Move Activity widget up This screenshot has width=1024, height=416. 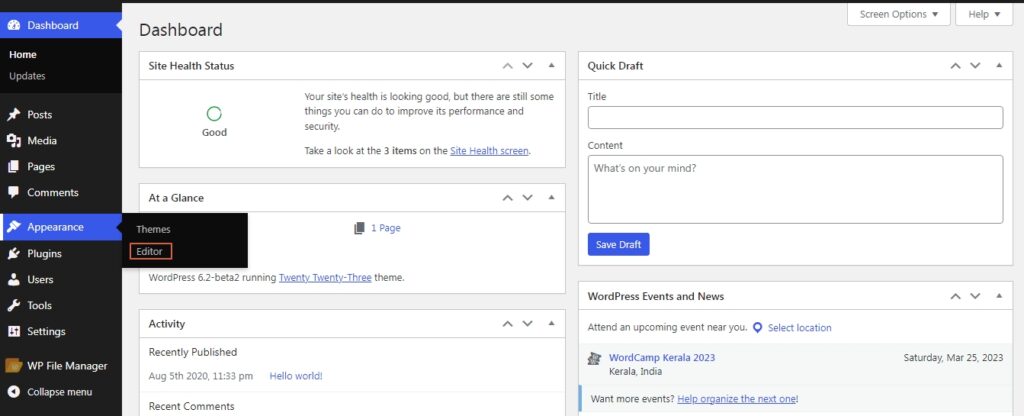[x=507, y=324]
